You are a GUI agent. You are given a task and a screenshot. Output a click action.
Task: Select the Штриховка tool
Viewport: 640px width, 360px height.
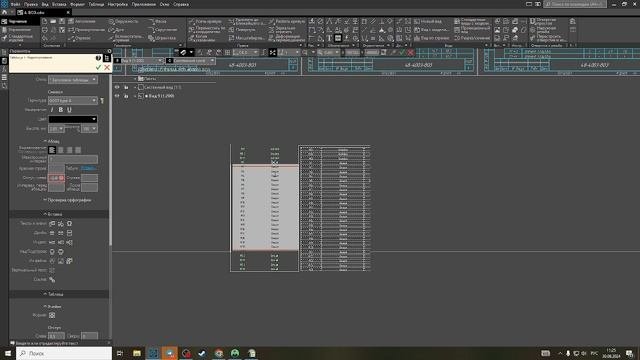(162, 38)
